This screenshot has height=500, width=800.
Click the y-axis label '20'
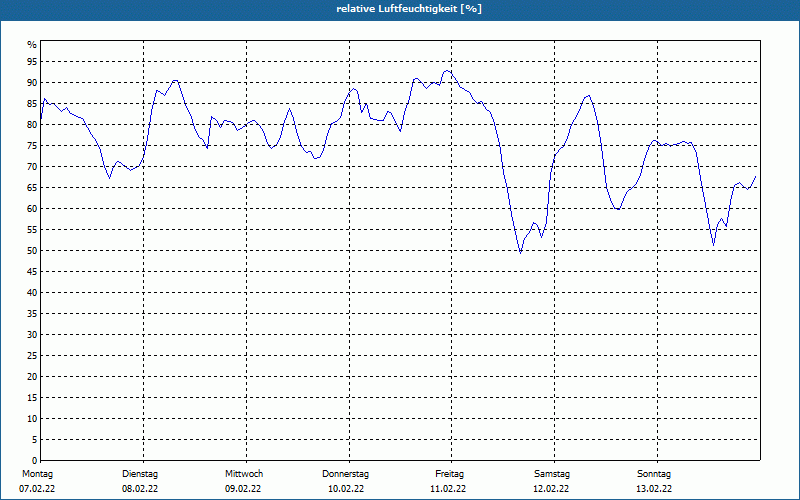click(32, 377)
